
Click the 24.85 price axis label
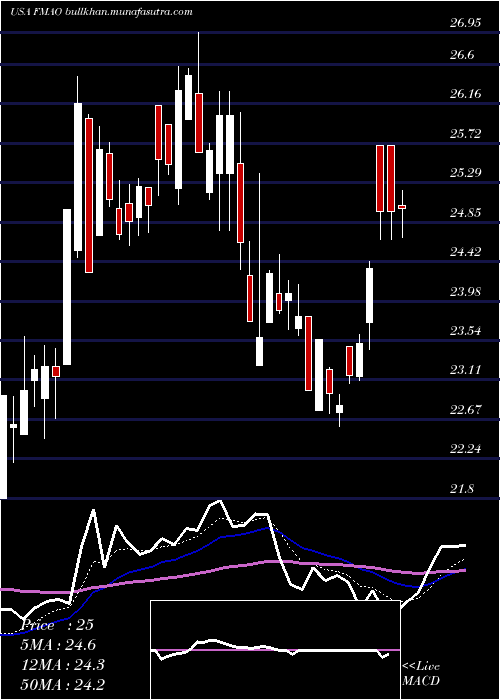point(466,213)
